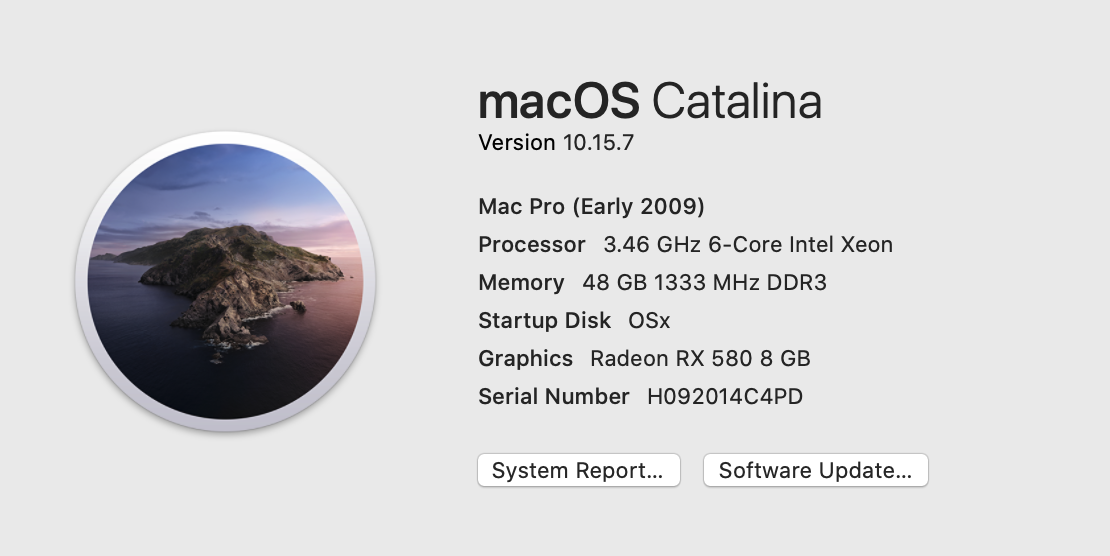The width and height of the screenshot is (1110, 556).
Task: Select the "48 GB 1333 MHz DDR3" value
Action: coord(704,283)
